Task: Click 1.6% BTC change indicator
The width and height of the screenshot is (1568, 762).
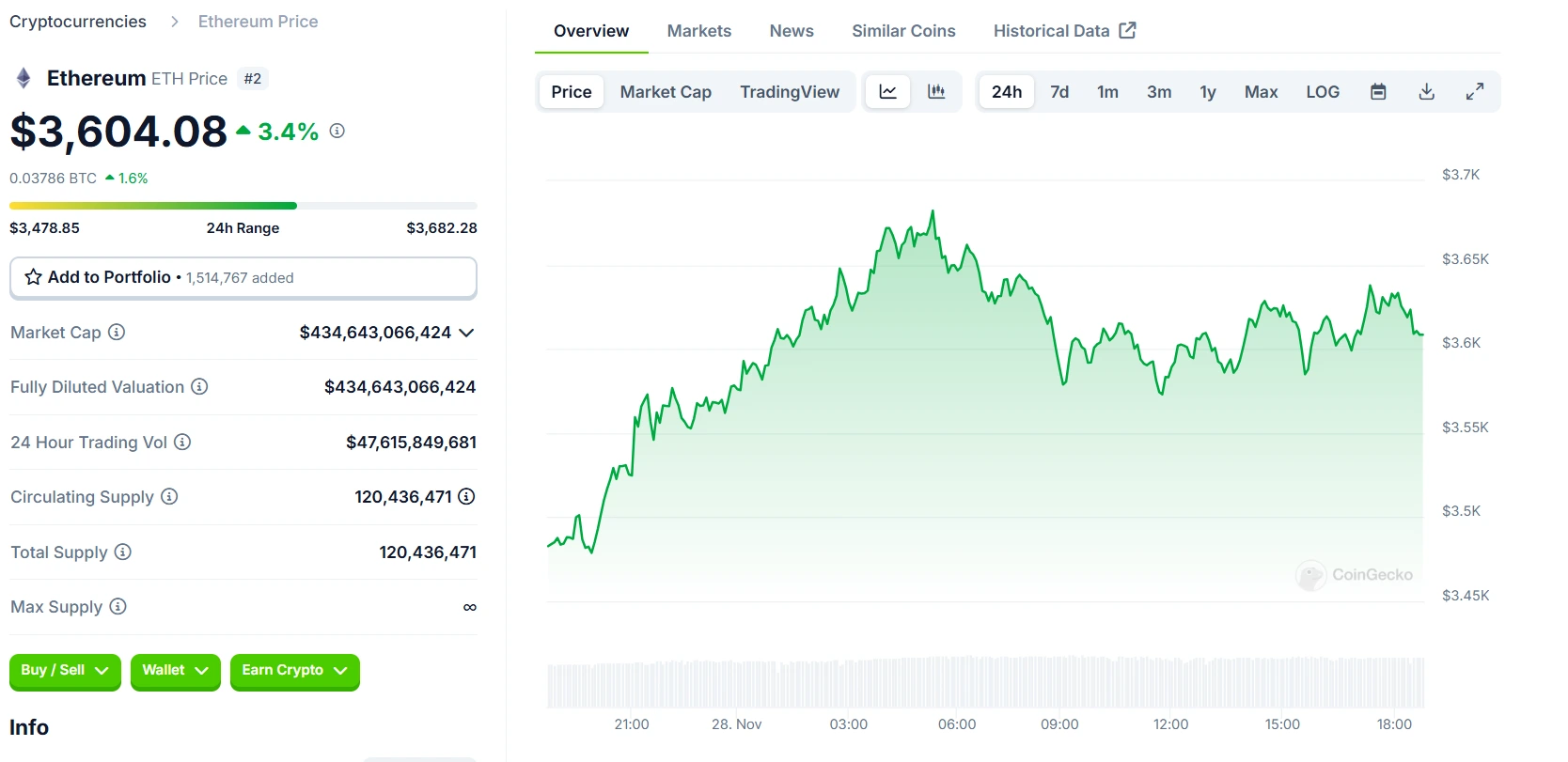Action: tap(127, 179)
